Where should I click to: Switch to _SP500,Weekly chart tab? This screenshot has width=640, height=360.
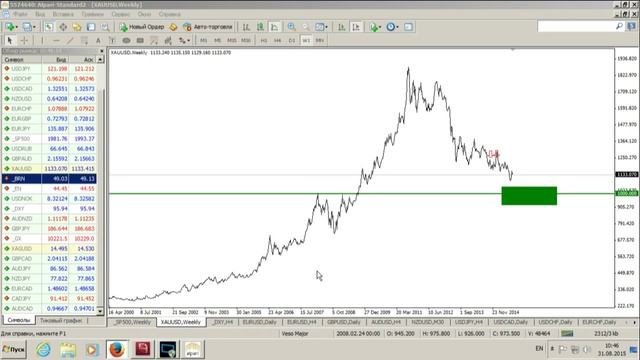[132, 322]
